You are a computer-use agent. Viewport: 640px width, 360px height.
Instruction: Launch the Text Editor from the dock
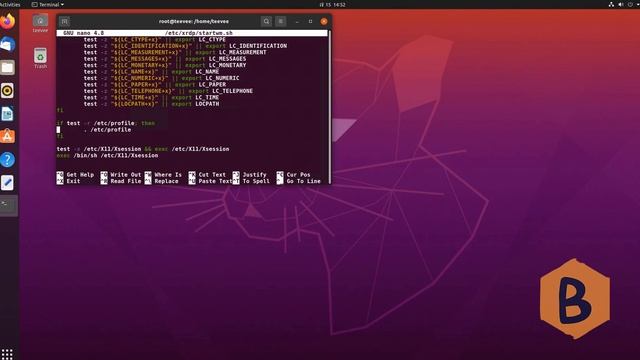tap(7, 182)
